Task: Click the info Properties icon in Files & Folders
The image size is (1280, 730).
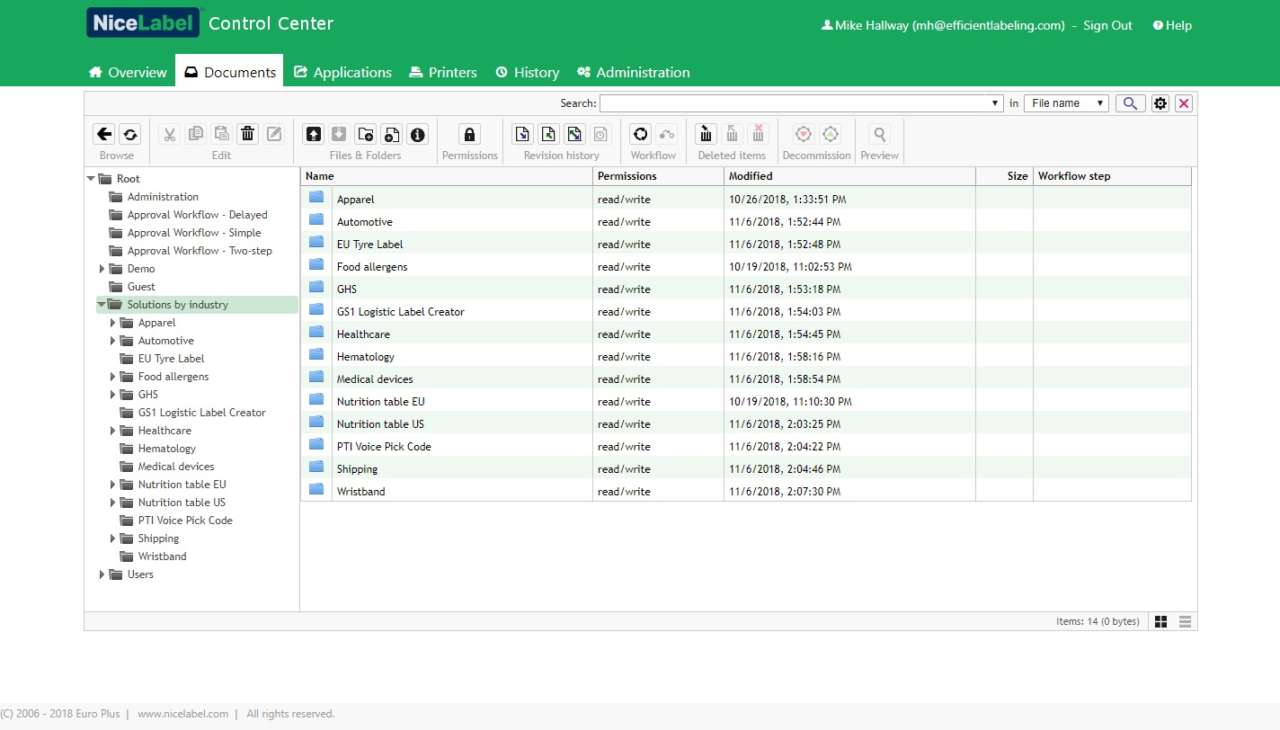Action: (418, 134)
